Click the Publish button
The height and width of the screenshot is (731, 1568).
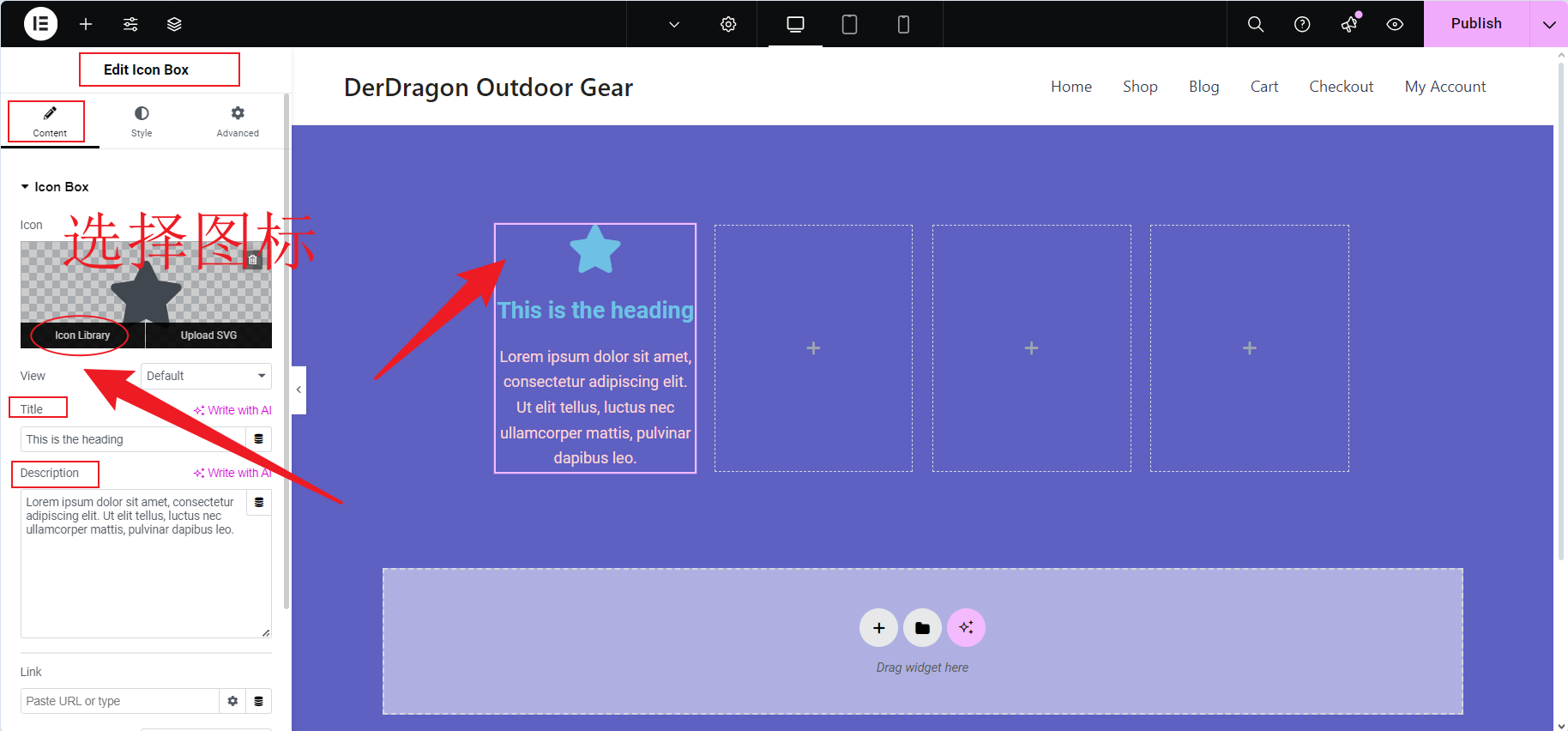pos(1475,24)
